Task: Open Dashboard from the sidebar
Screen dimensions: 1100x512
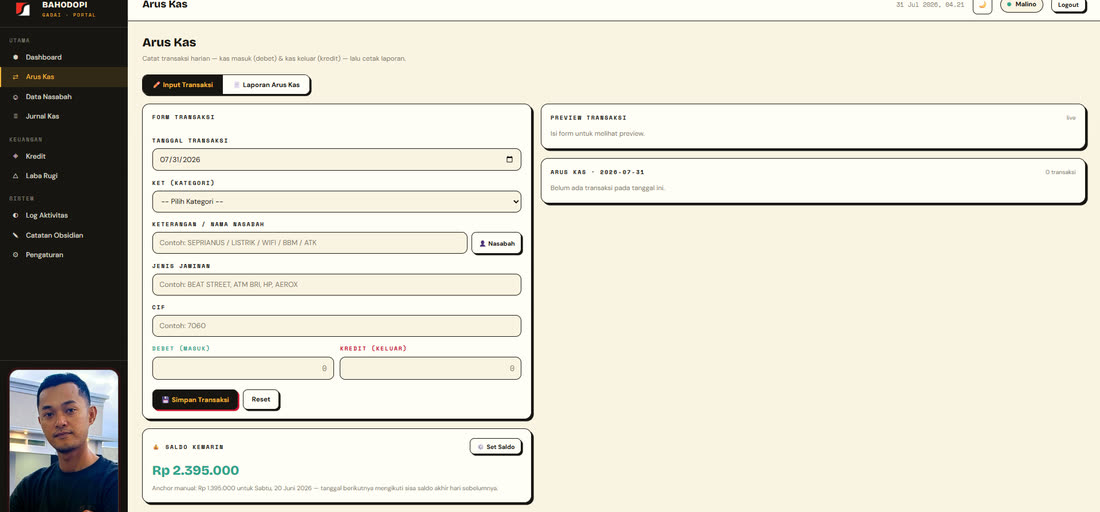Action: pos(64,58)
